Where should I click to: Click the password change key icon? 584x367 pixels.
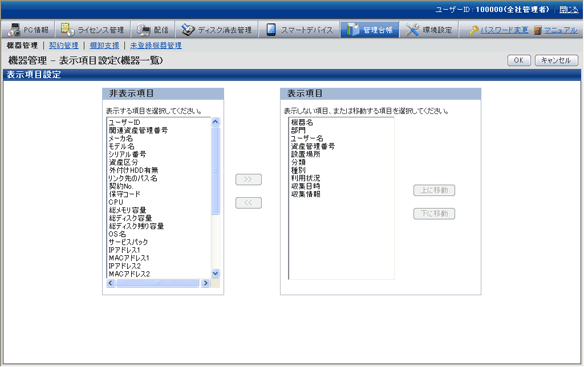[474, 30]
